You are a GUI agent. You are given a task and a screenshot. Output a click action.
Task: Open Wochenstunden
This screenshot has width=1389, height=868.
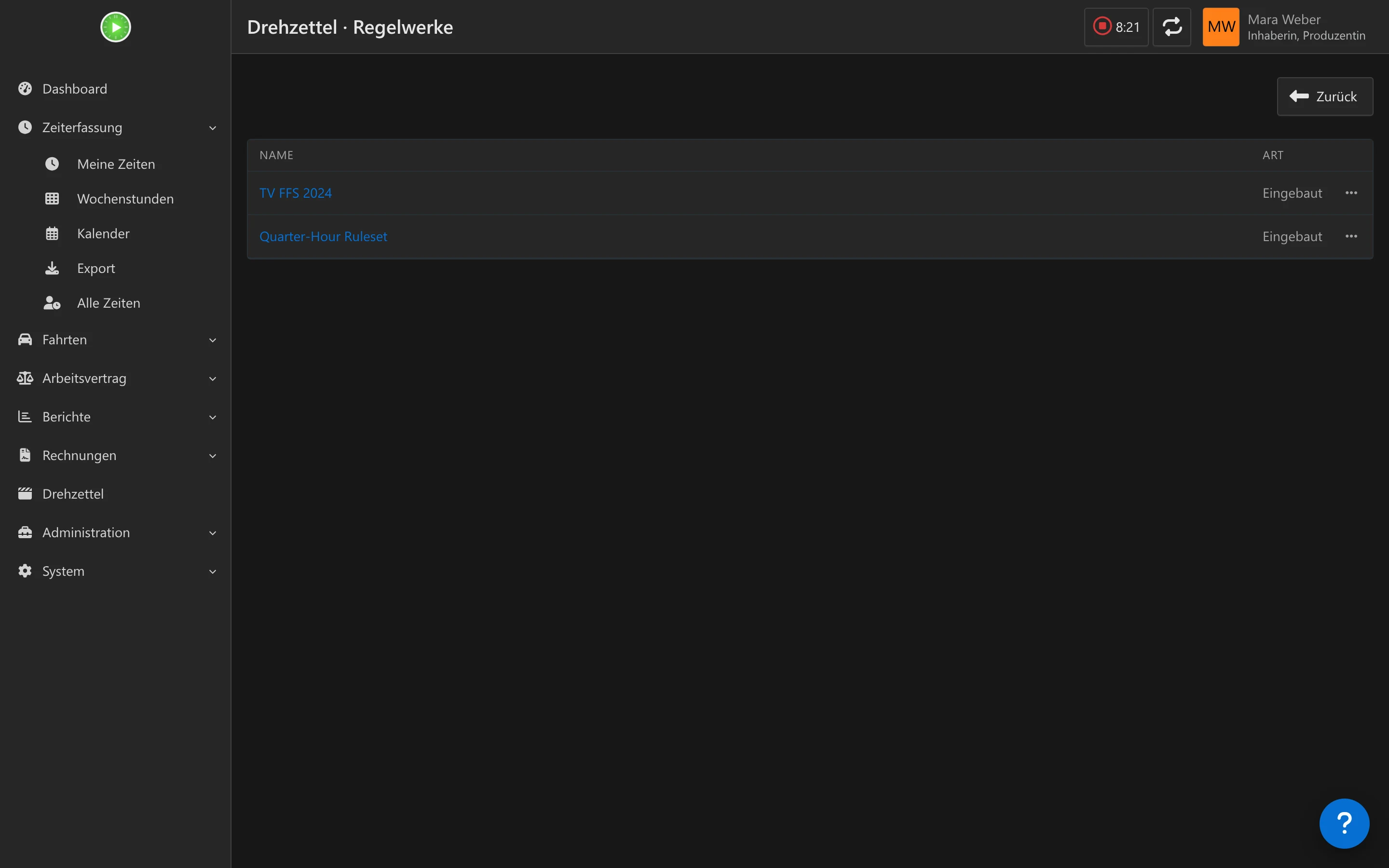point(125,199)
